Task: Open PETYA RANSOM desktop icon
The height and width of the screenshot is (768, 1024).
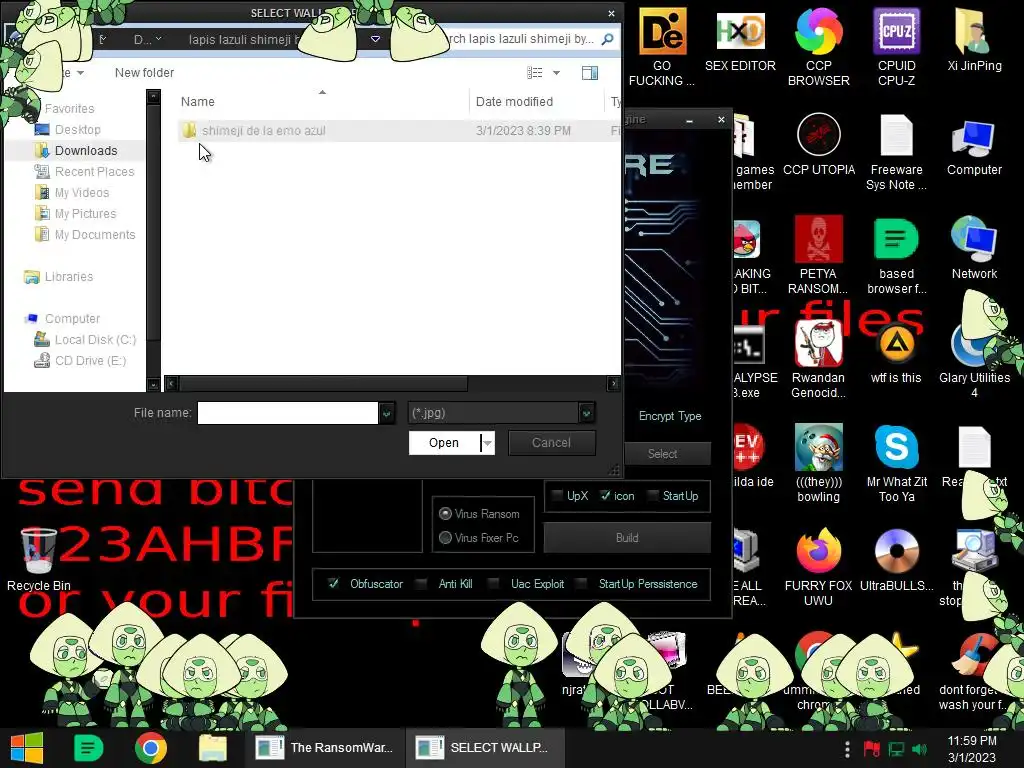Action: pos(818,255)
